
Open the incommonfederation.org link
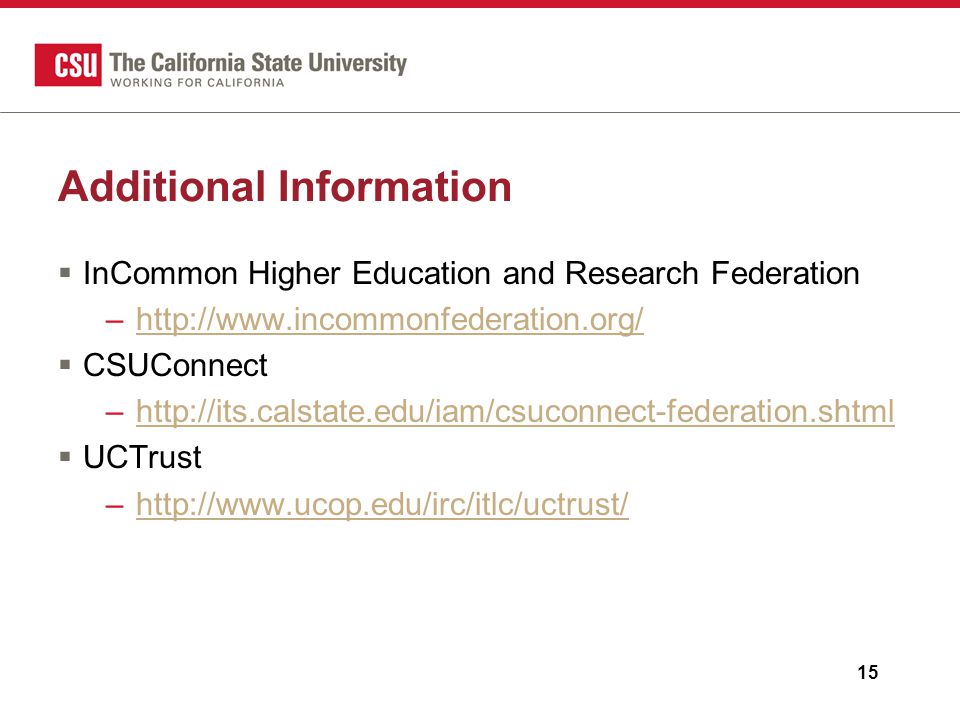point(390,320)
